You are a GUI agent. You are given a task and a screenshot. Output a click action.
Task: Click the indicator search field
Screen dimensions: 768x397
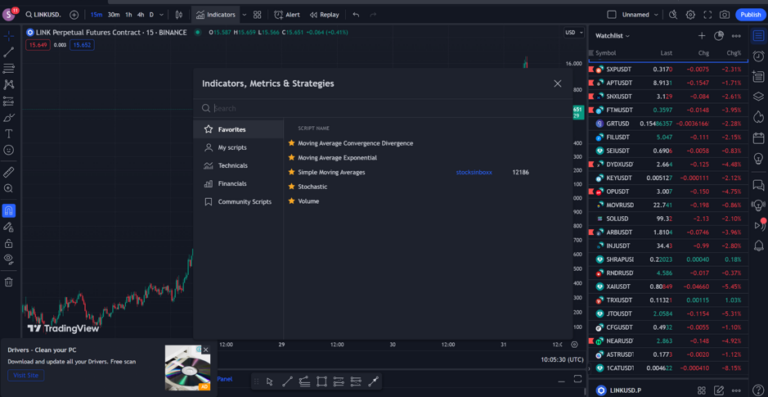382,108
